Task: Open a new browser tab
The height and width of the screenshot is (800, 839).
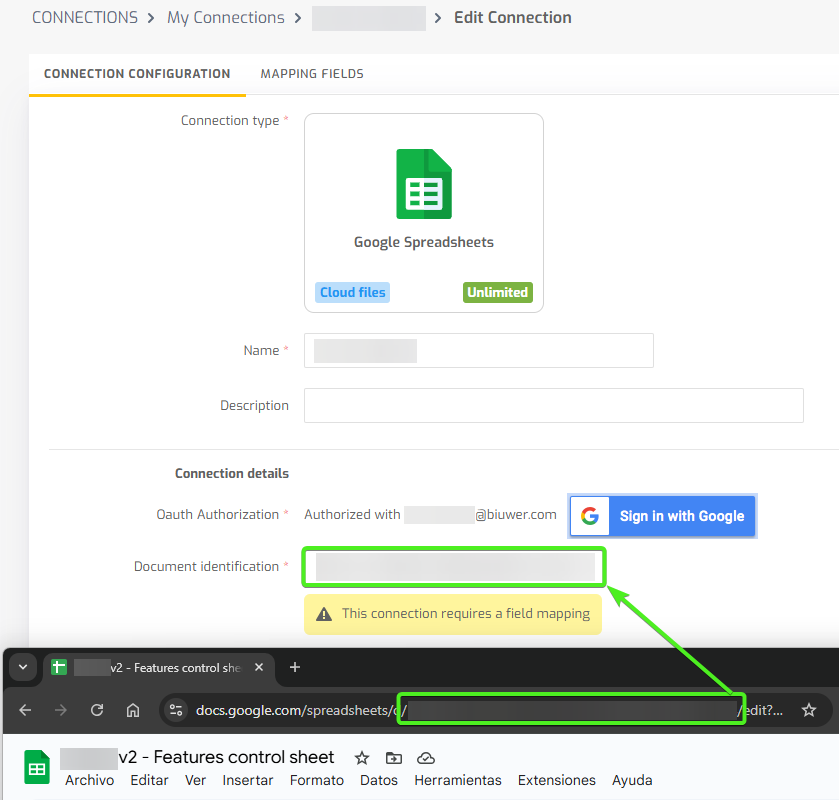Action: [x=295, y=667]
